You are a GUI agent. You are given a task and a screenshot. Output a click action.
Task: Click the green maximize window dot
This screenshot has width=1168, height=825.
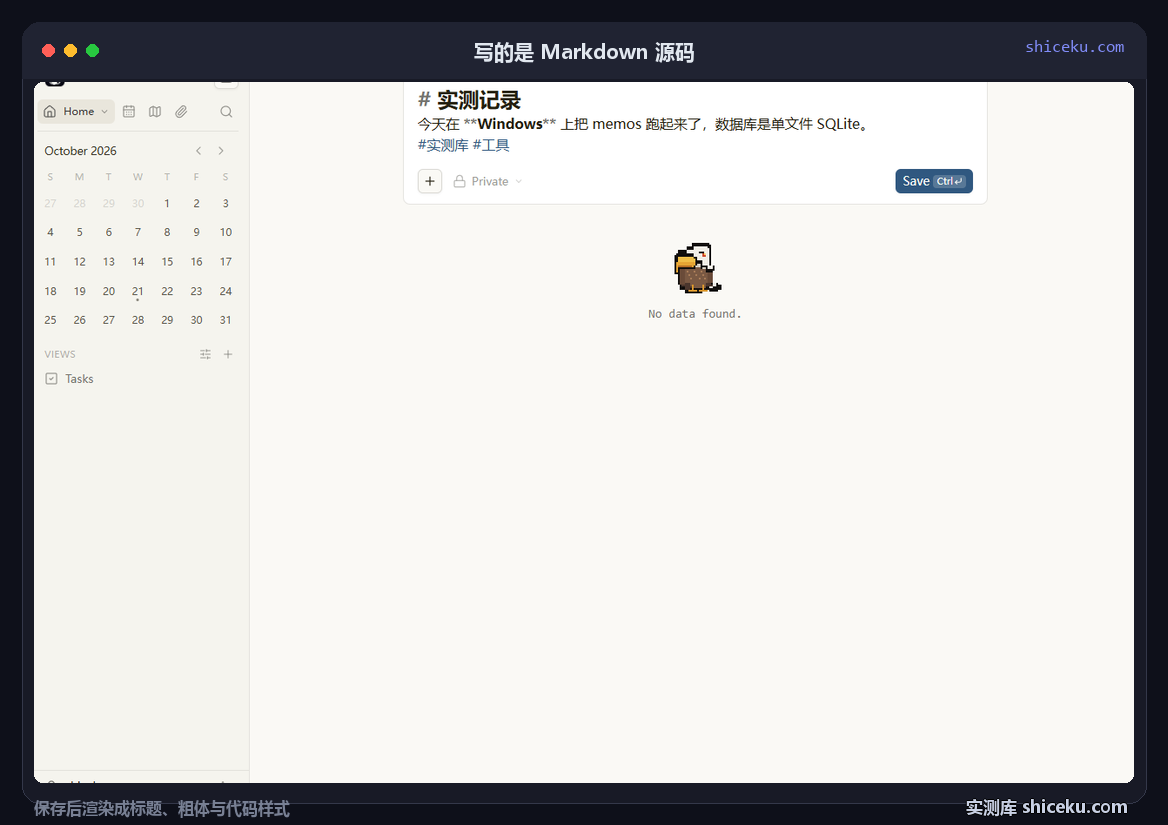[x=92, y=51]
